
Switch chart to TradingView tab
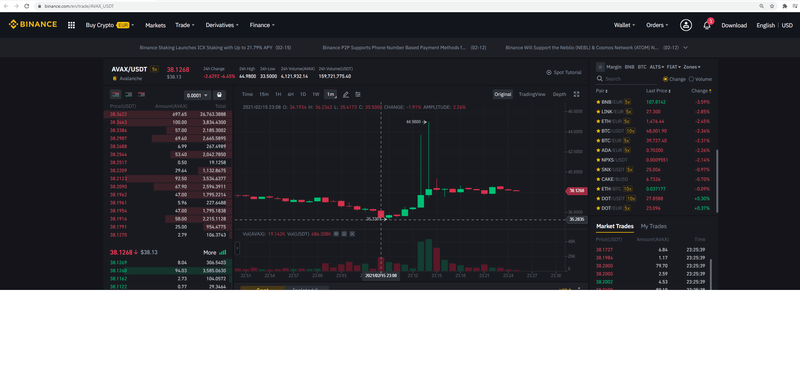pos(532,94)
